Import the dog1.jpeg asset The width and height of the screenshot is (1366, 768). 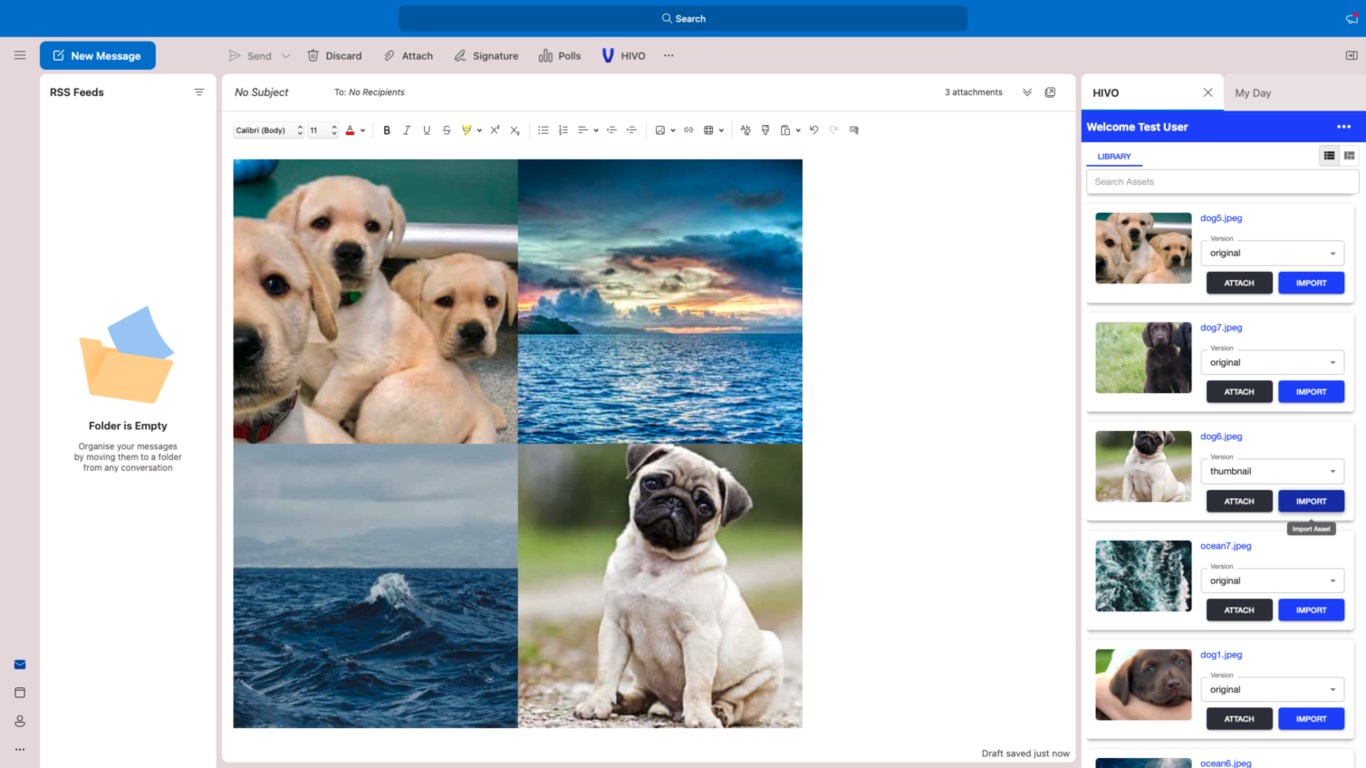click(x=1311, y=719)
